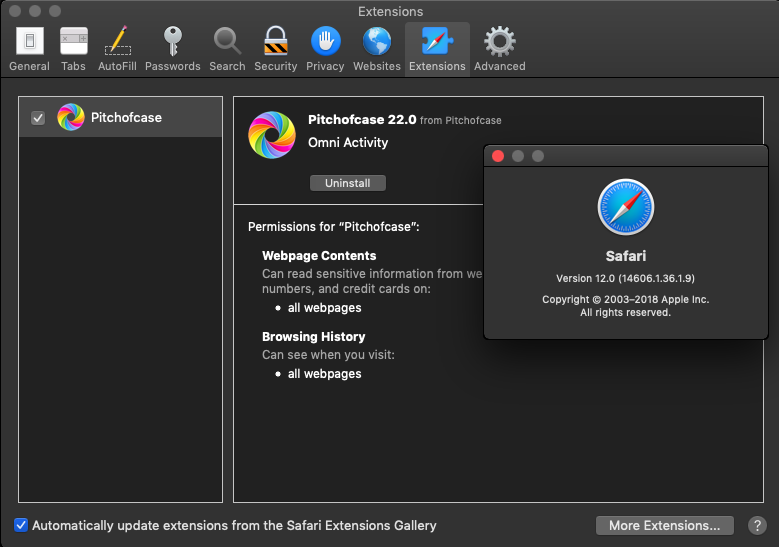Open the General preferences pane
Image resolution: width=779 pixels, height=547 pixels.
(29, 49)
